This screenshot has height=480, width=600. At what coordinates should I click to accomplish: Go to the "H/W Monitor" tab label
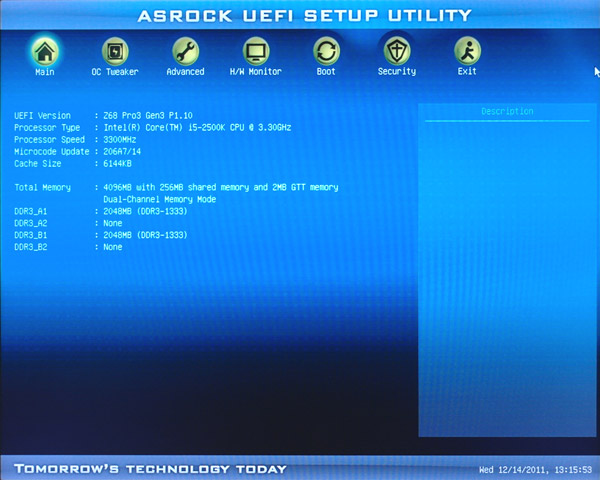coord(256,72)
